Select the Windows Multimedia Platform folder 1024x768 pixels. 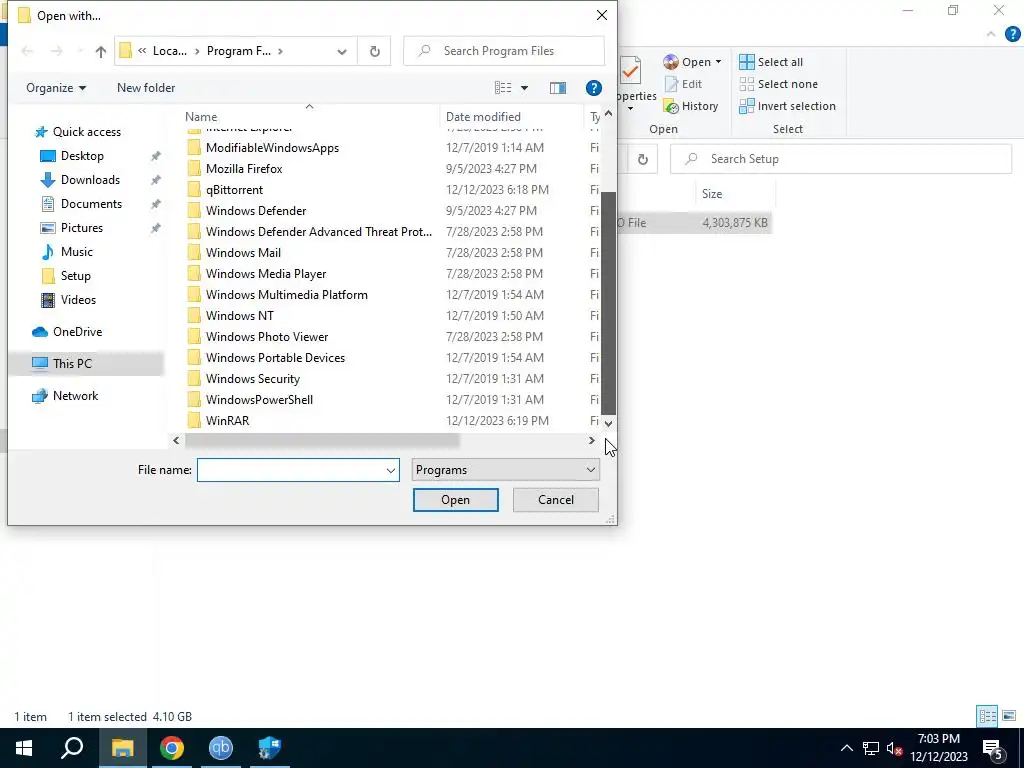click(286, 295)
